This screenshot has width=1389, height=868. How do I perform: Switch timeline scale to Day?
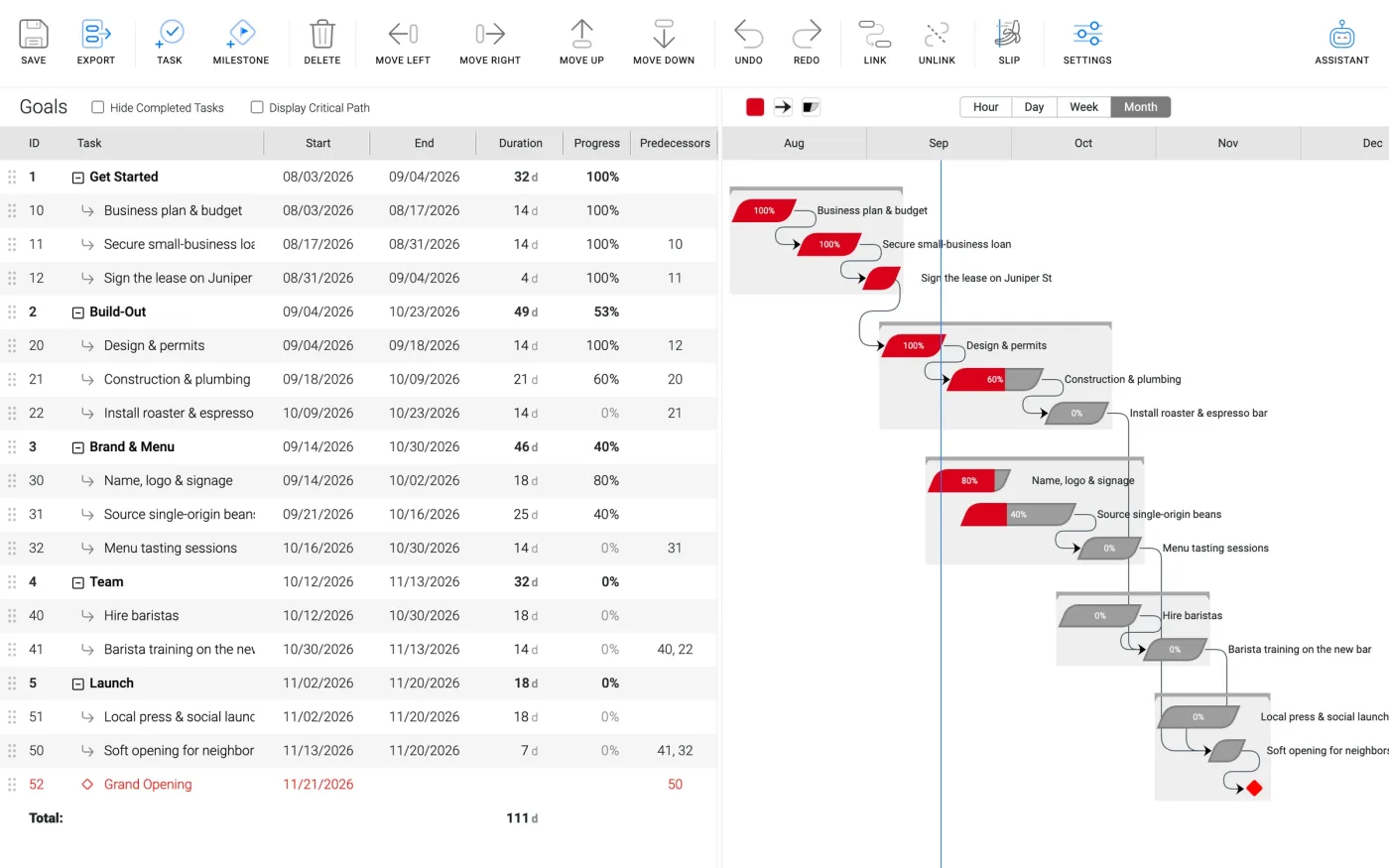tap(1034, 107)
